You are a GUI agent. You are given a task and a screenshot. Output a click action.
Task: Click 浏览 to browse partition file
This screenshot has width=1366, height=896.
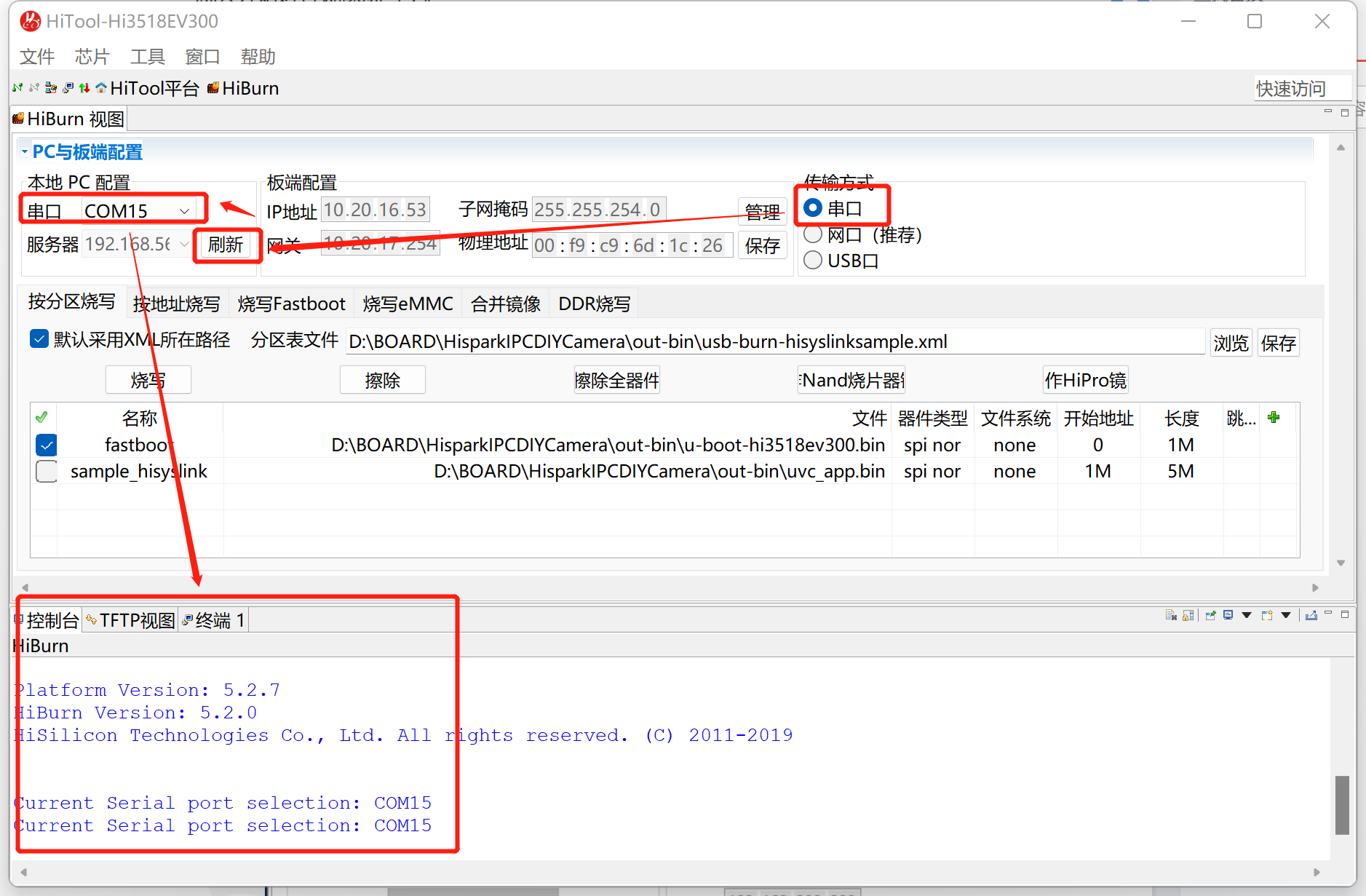[1231, 343]
